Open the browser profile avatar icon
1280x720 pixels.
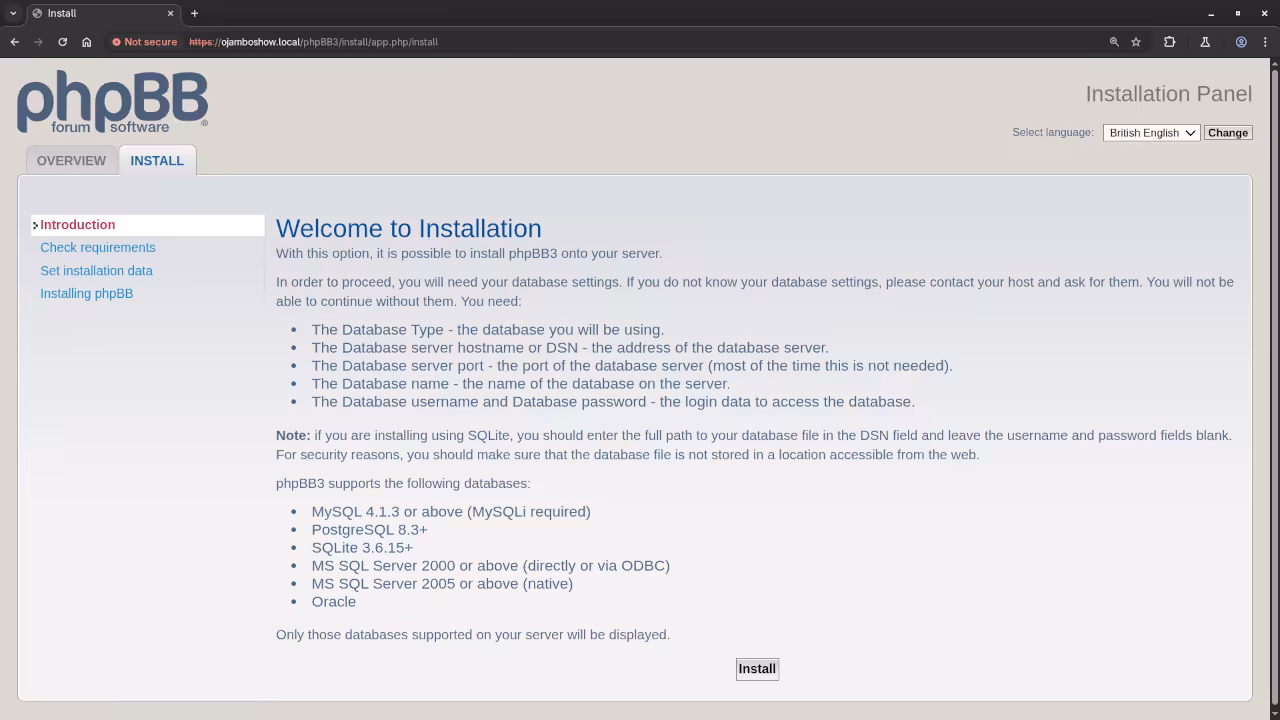(x=1241, y=42)
